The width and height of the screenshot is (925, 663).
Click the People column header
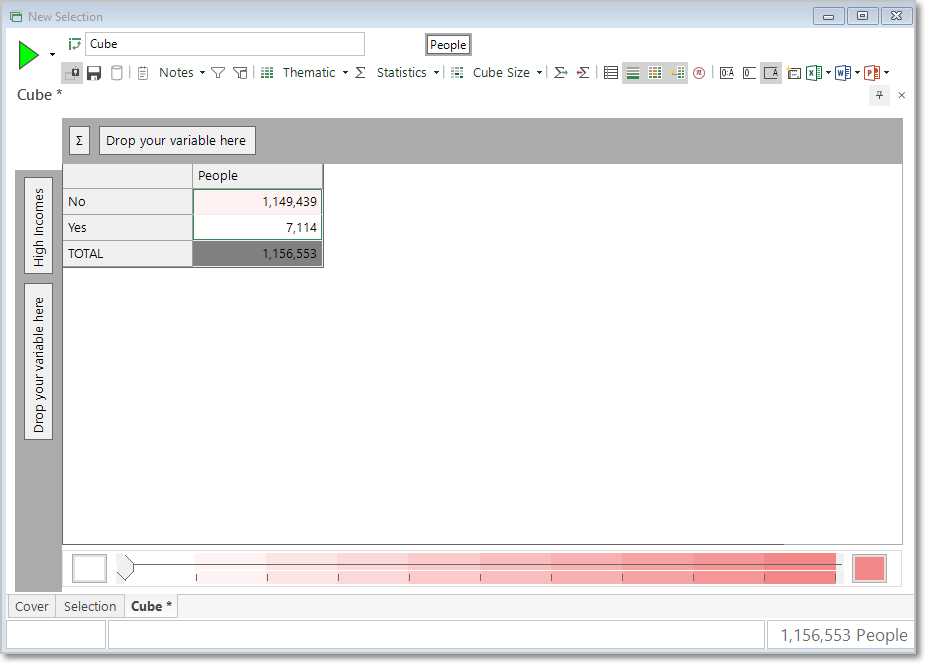[x=258, y=176]
